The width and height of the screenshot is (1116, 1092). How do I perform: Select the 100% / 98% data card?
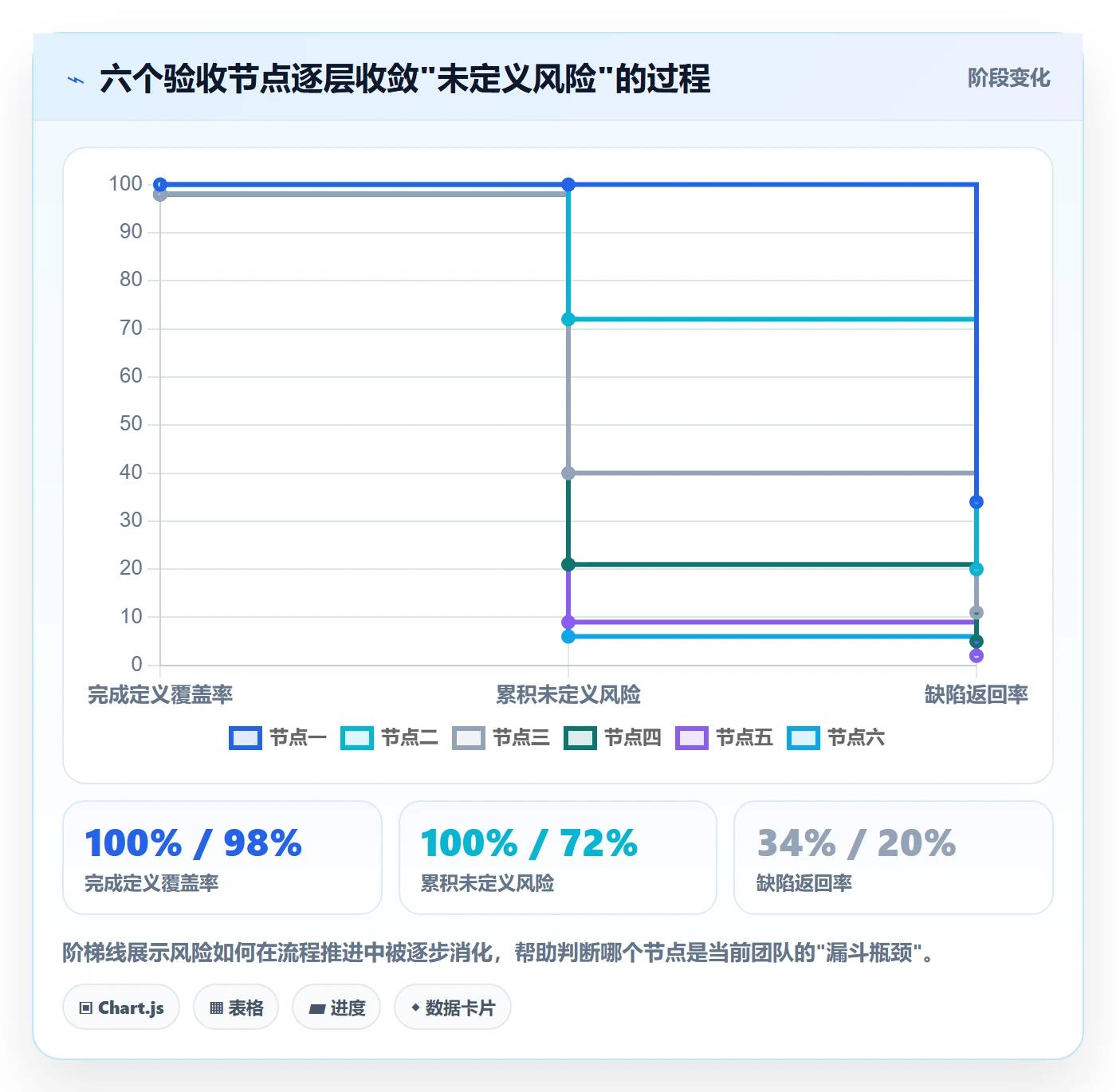click(222, 858)
